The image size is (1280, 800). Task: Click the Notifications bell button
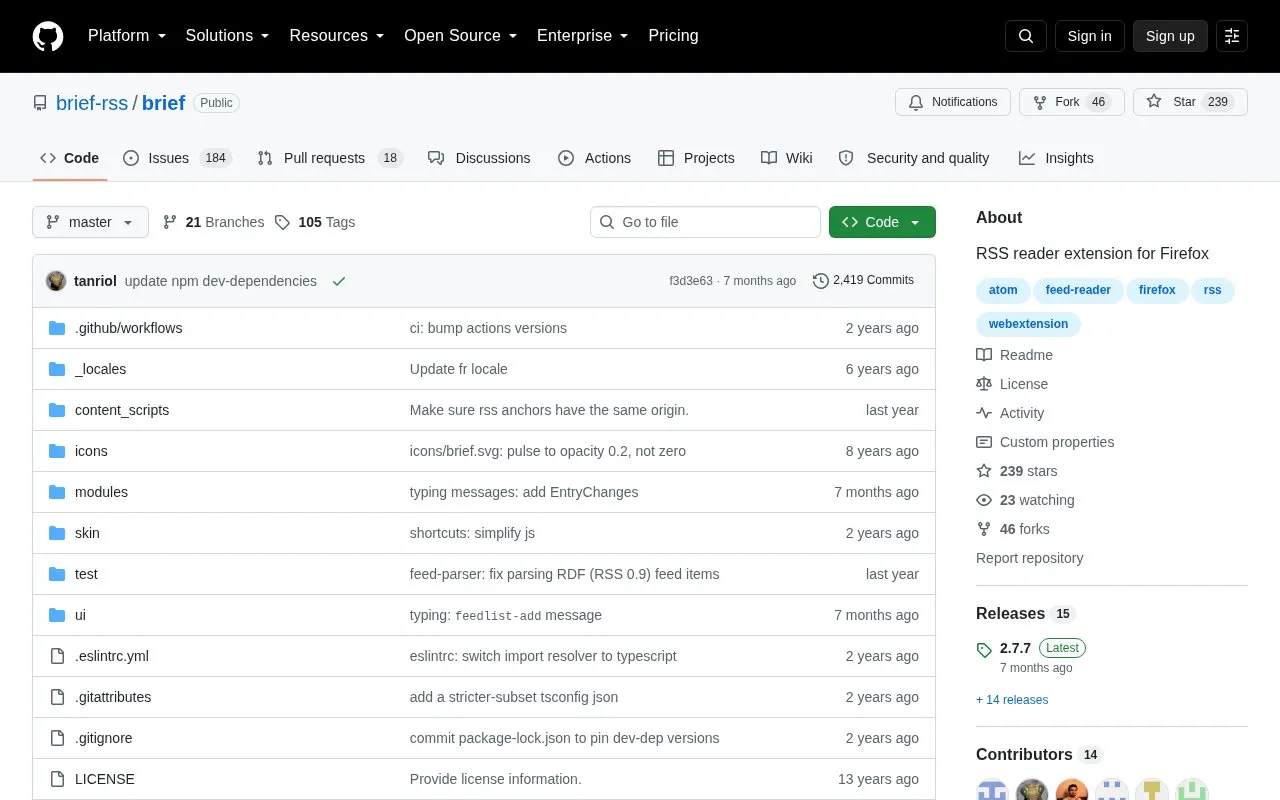[x=953, y=102]
